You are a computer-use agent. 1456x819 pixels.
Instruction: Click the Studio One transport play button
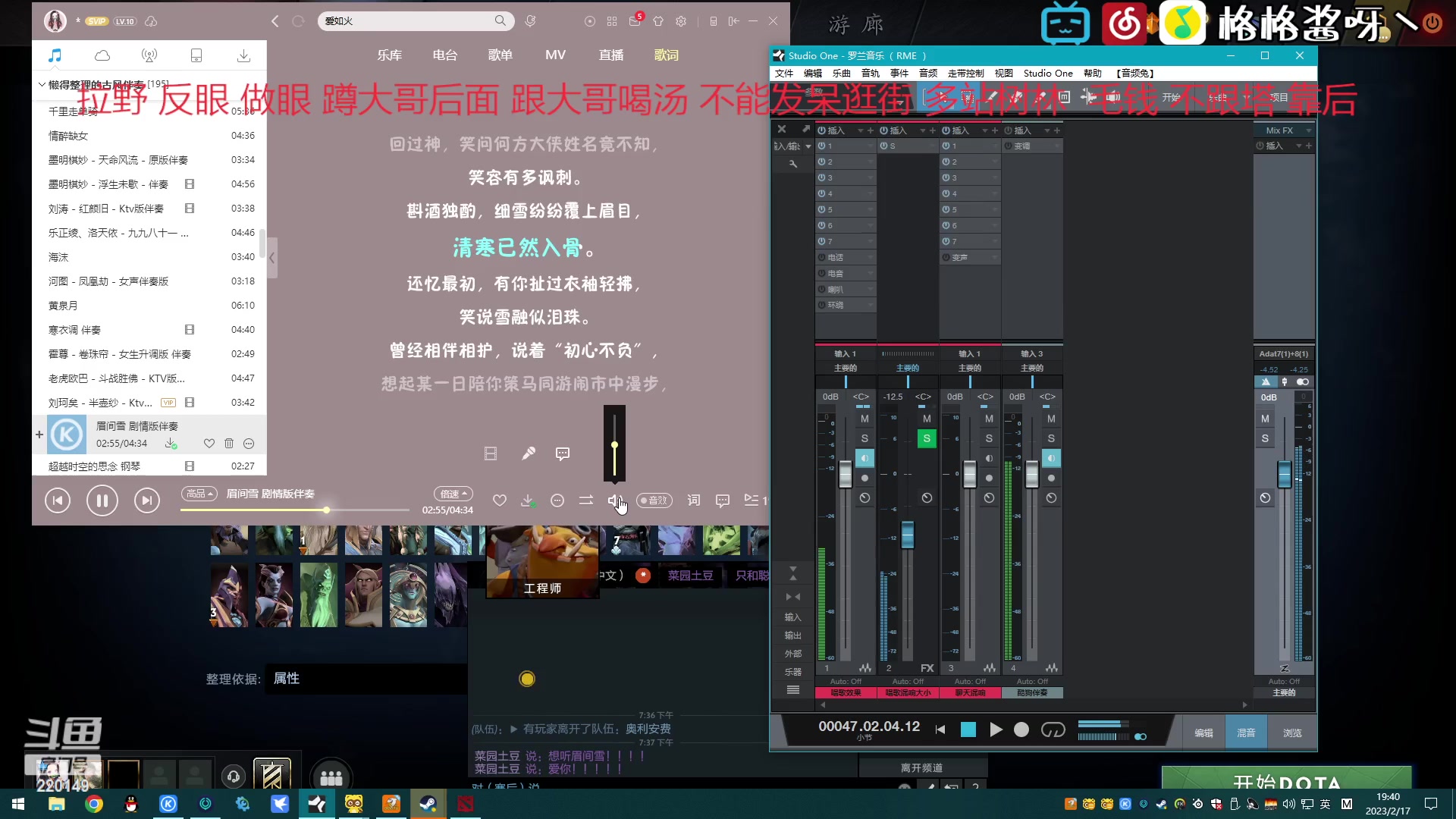coord(996,730)
